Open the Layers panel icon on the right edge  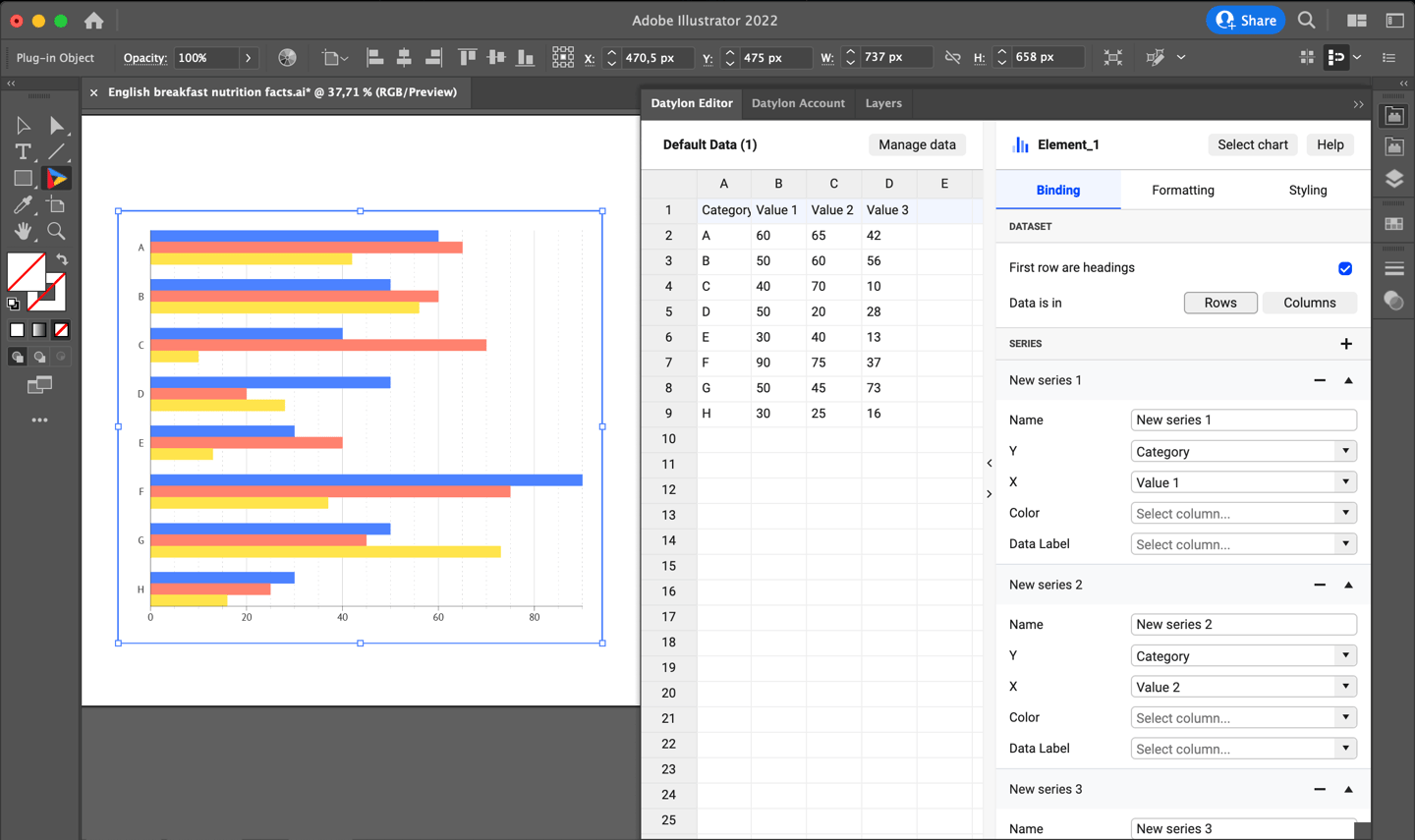tap(1393, 179)
